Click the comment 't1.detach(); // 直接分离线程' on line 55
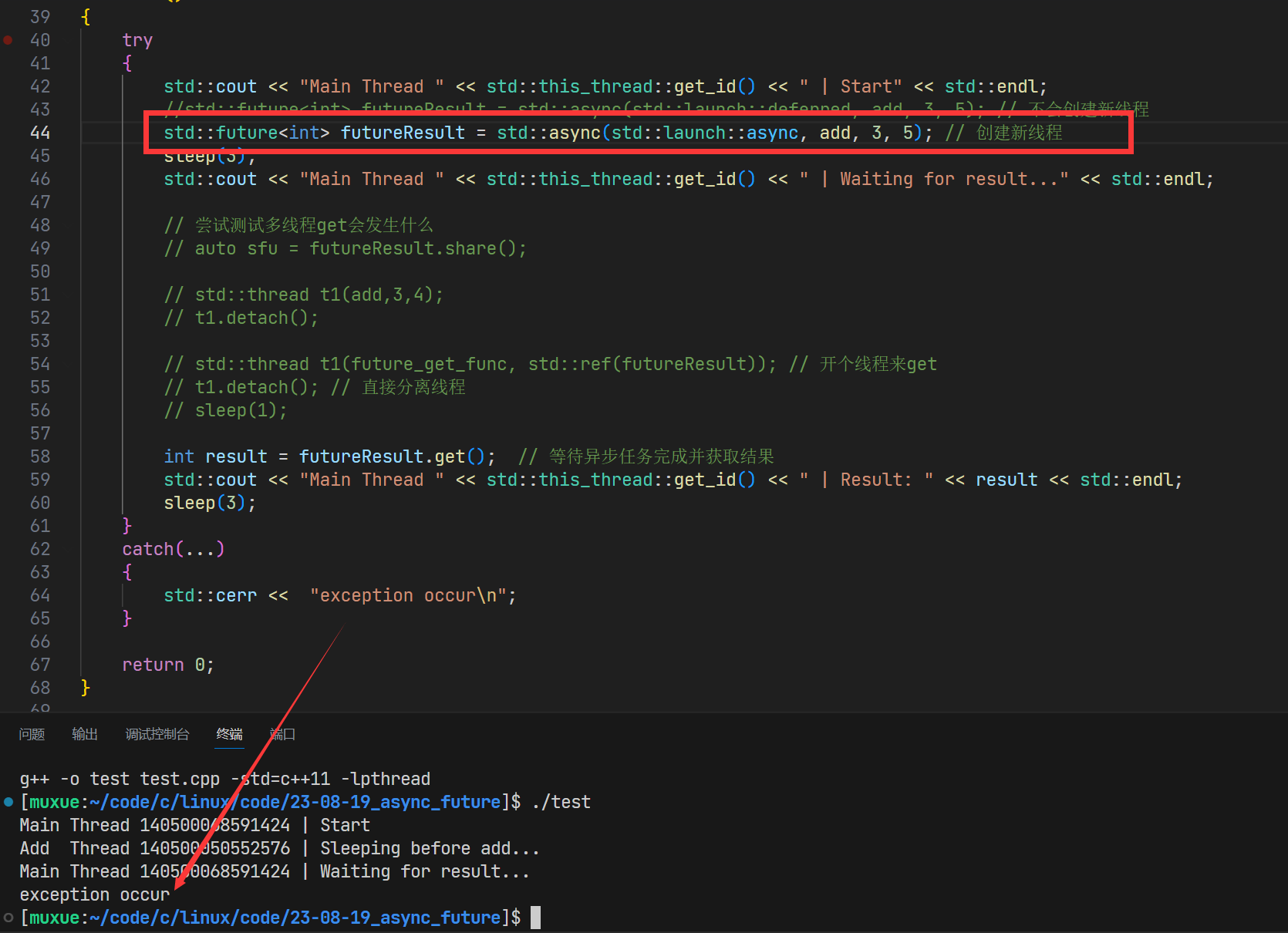 [x=315, y=387]
